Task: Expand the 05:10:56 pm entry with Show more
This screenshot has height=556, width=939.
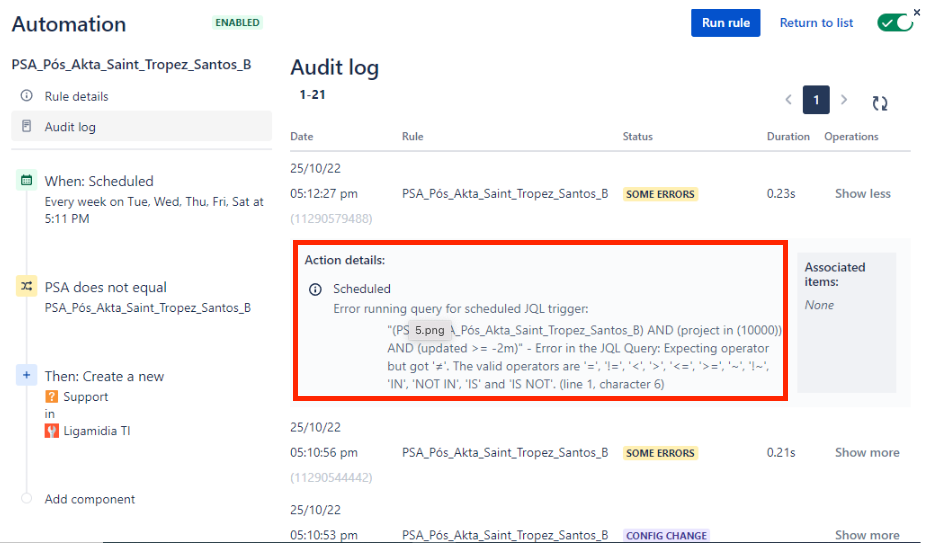Action: (x=866, y=453)
